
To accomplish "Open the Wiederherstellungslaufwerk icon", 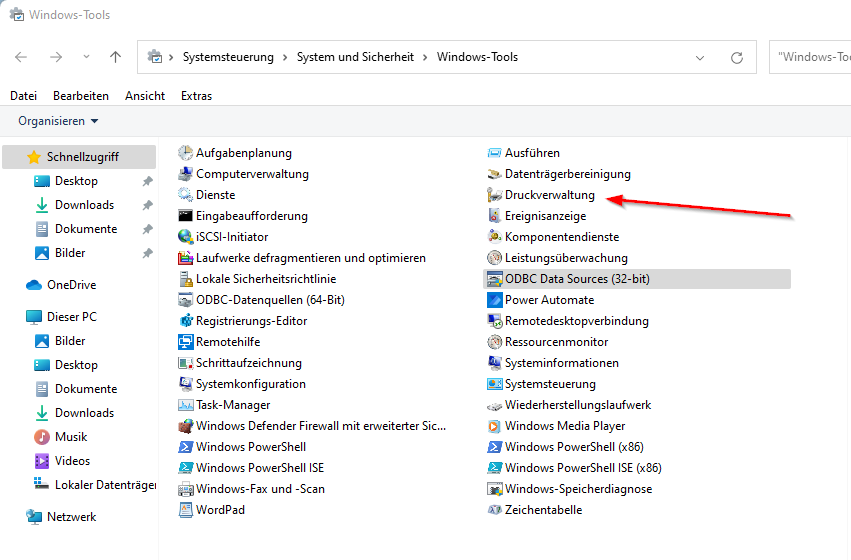I will pos(494,405).
